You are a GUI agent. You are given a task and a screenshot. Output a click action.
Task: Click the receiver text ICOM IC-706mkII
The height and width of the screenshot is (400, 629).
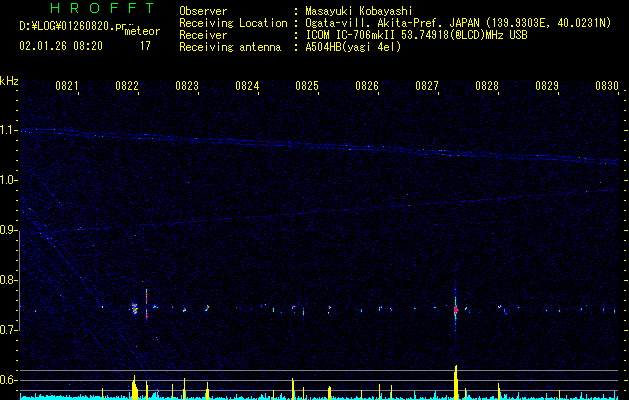point(351,35)
